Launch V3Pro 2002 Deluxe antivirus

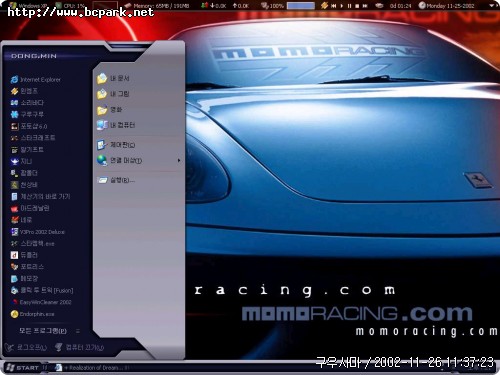coord(38,232)
